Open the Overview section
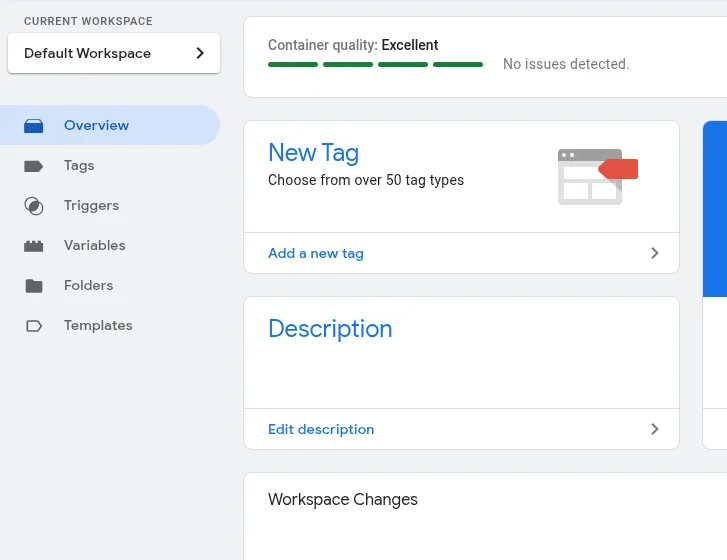This screenshot has height=560, width=727. tap(109, 125)
